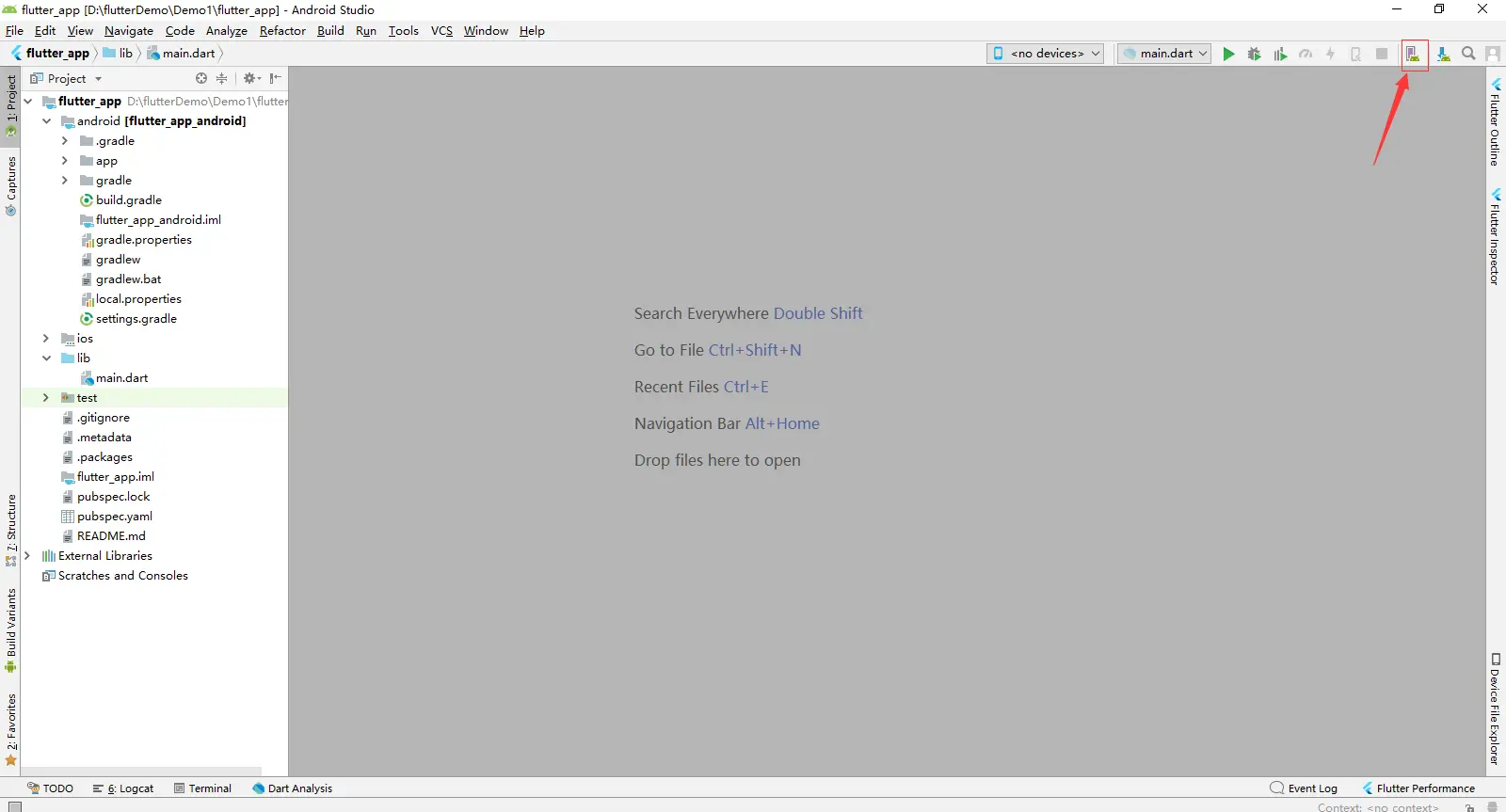Click the Flutter hot reload lightning icon

[x=1330, y=54]
